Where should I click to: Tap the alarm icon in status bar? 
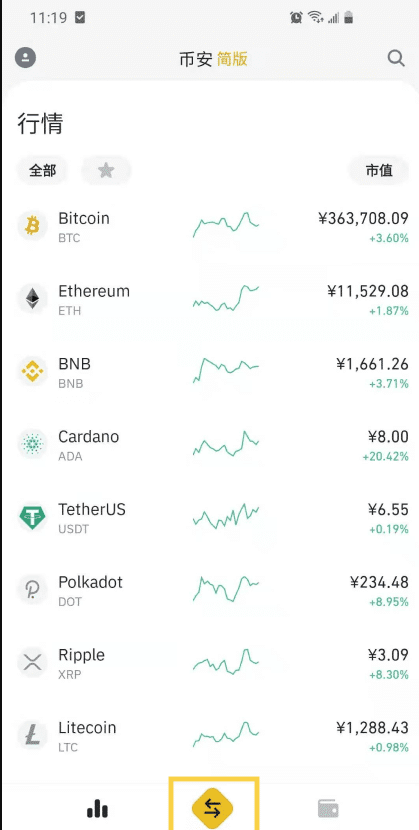coord(296,18)
